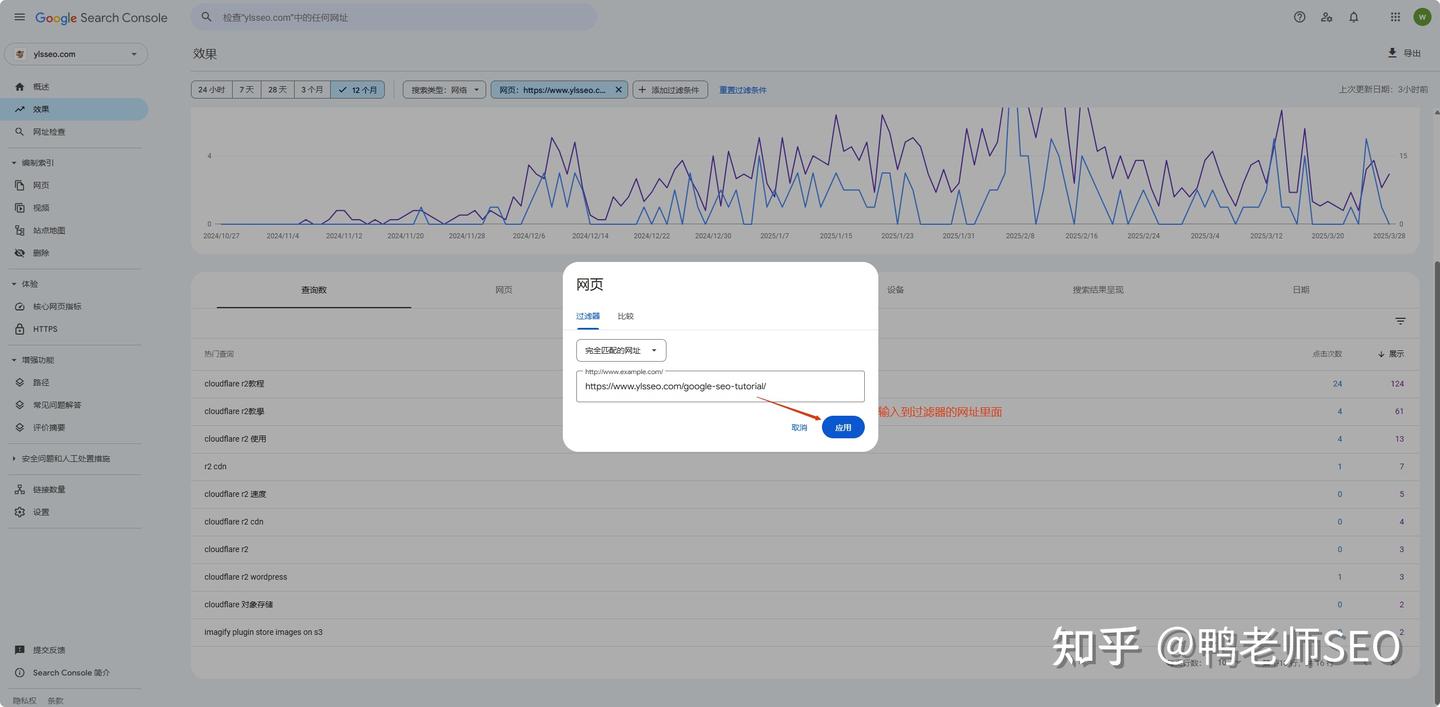The height and width of the screenshot is (707, 1440).
Task: Click the 导出 download icon
Action: coord(1392,53)
